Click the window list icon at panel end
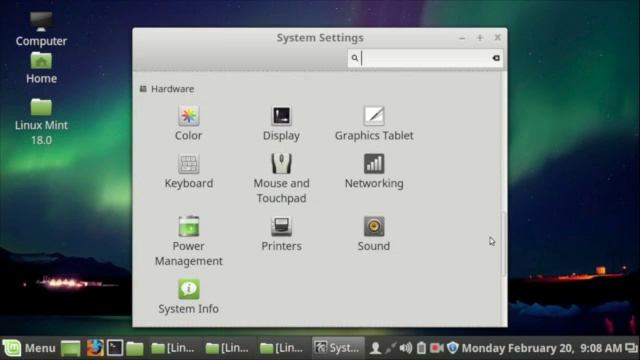This screenshot has height=360, width=640. (631, 348)
